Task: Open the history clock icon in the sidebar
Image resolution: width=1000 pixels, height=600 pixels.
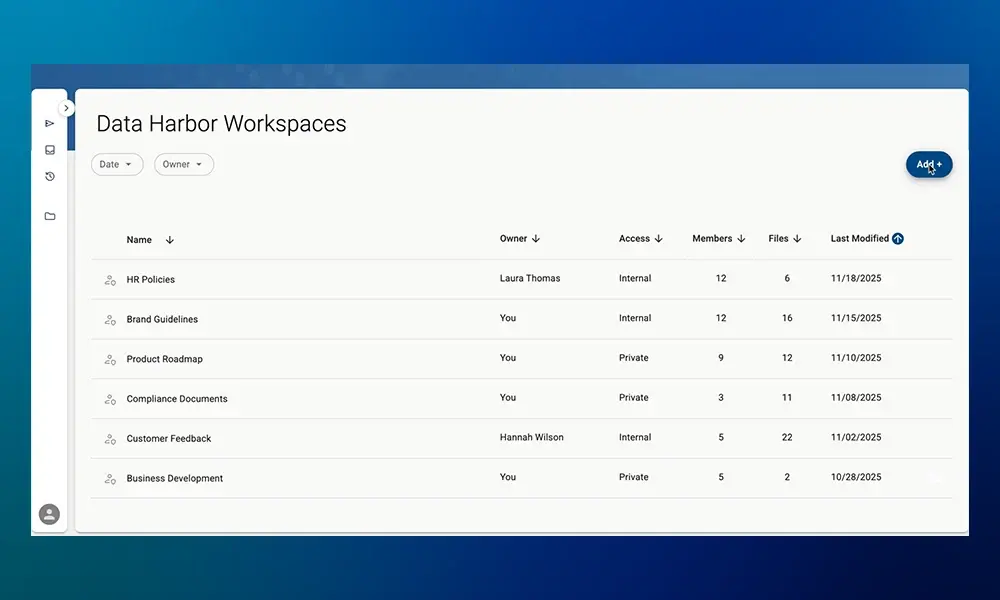Action: [50, 177]
